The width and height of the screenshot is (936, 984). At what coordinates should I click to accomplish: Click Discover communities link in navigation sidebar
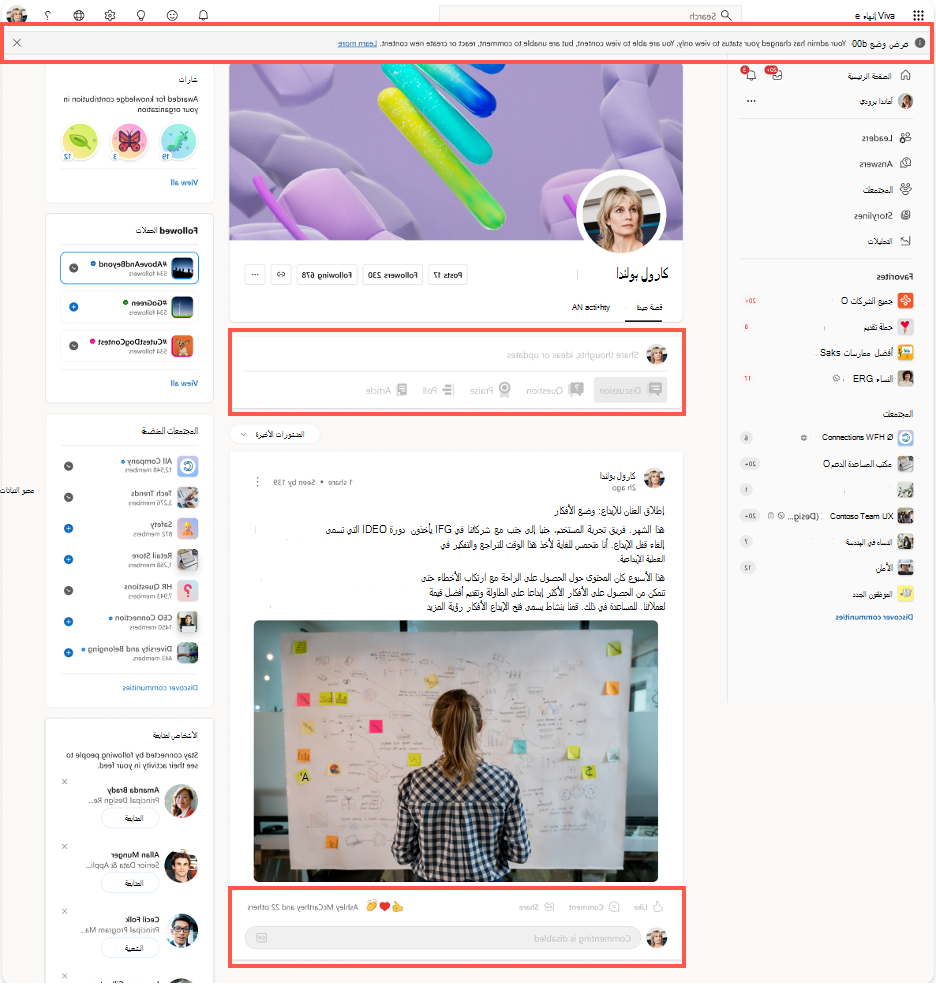pos(874,618)
